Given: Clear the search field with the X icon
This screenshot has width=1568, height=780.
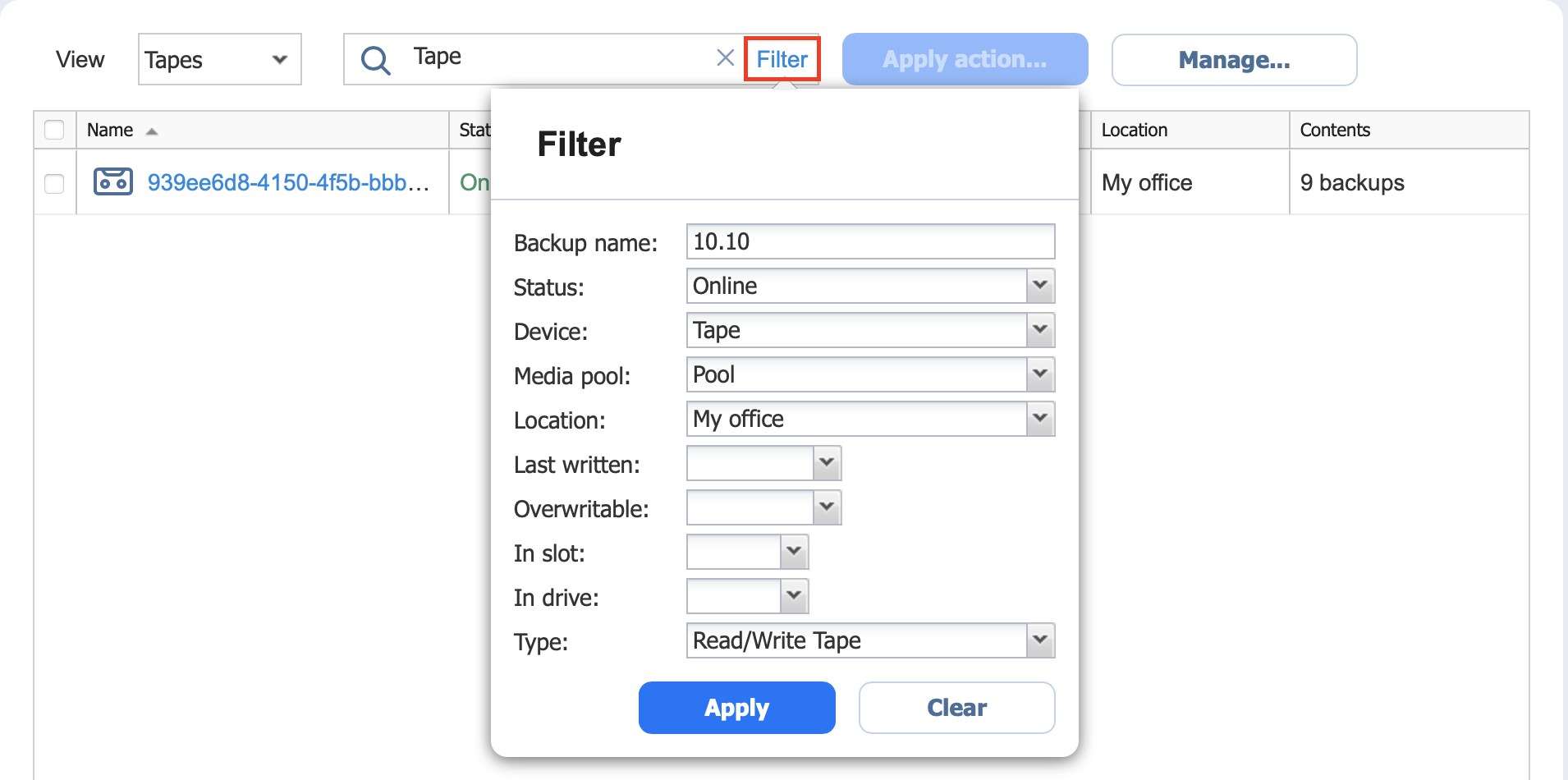Looking at the screenshot, I should (725, 57).
